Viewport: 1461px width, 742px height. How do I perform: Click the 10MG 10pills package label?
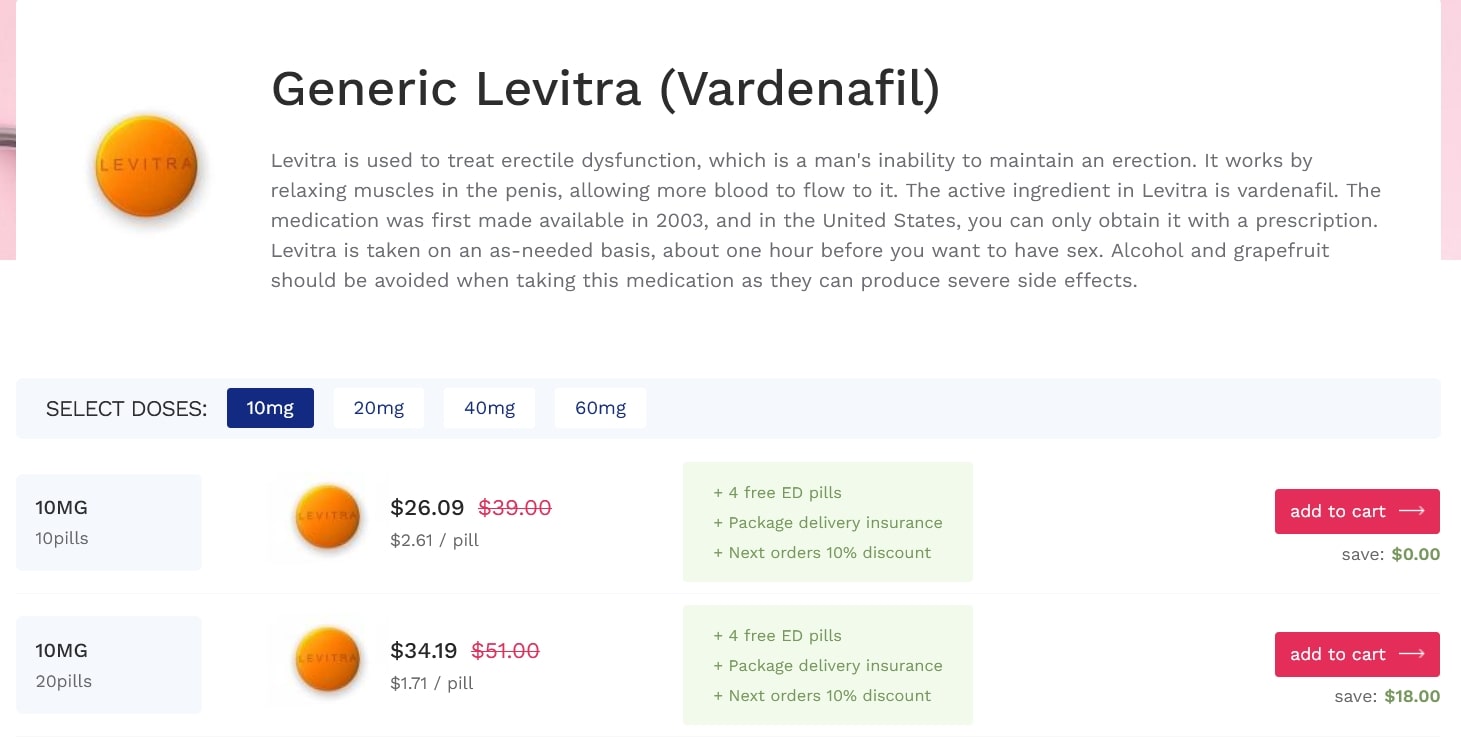[x=109, y=522]
